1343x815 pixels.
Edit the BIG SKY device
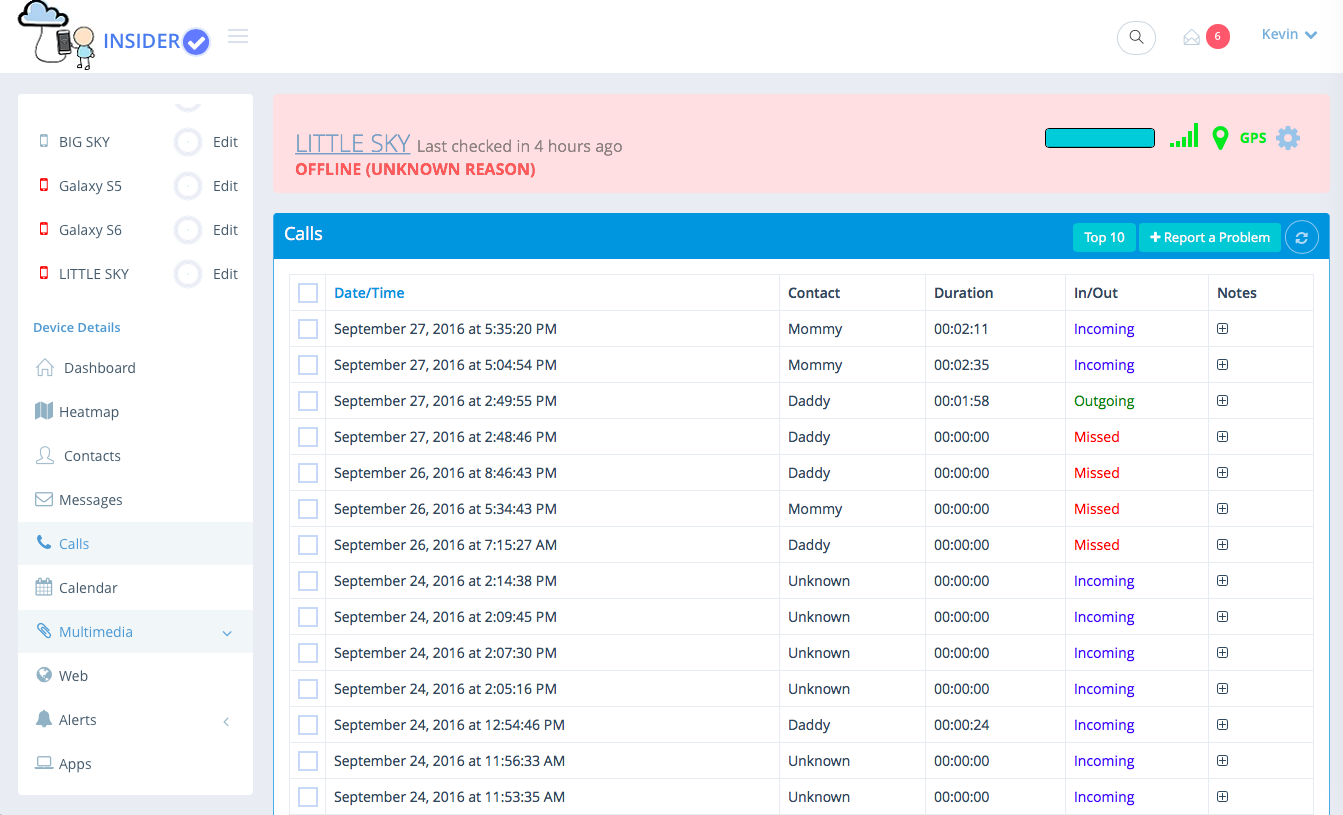tap(225, 142)
